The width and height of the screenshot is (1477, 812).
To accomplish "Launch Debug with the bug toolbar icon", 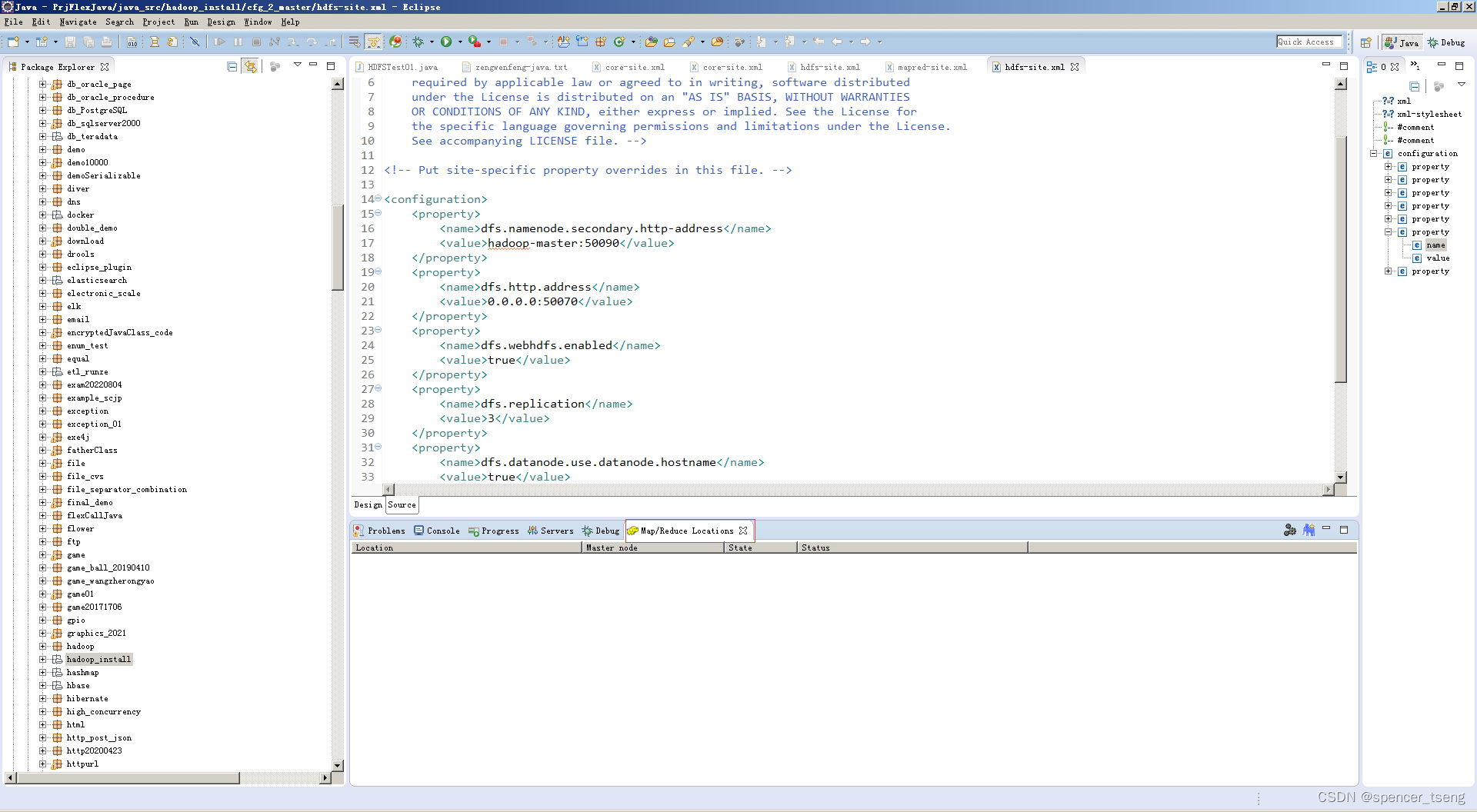I will pyautogui.click(x=418, y=42).
